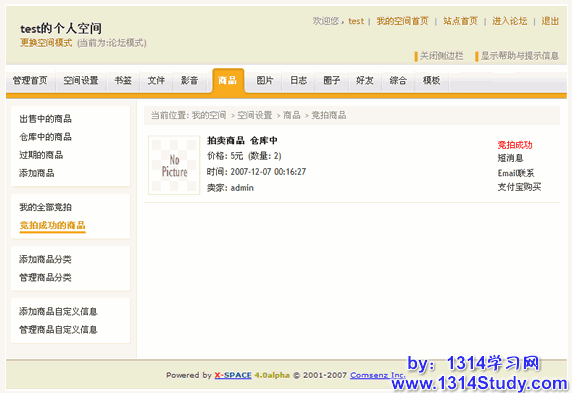The image size is (572, 393).
Task: Click seller name admin
Action: tap(242, 188)
